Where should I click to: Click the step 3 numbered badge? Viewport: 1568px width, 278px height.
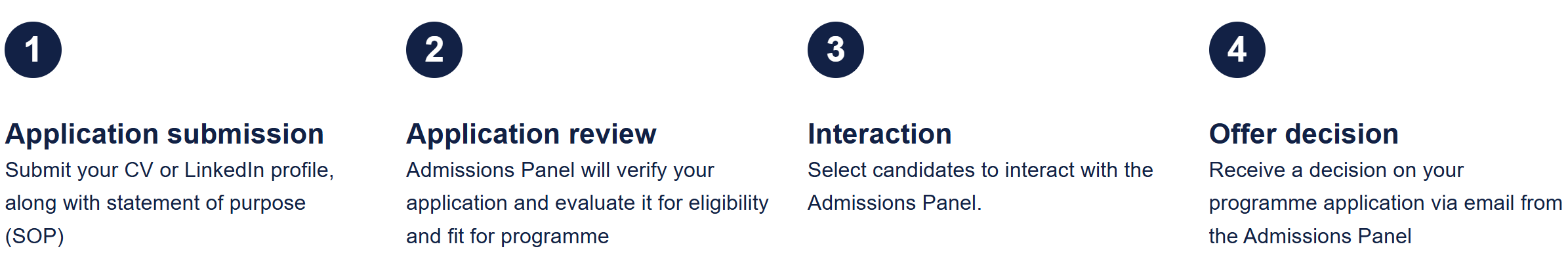coord(836,50)
